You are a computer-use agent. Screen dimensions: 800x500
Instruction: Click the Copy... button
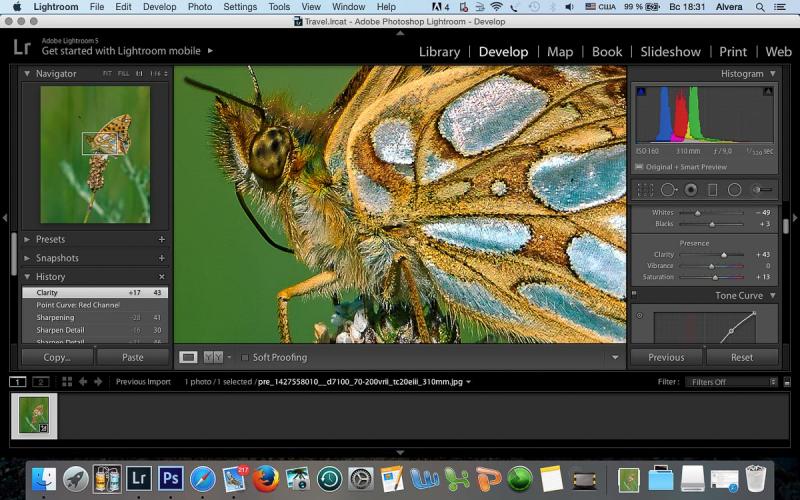(x=57, y=358)
